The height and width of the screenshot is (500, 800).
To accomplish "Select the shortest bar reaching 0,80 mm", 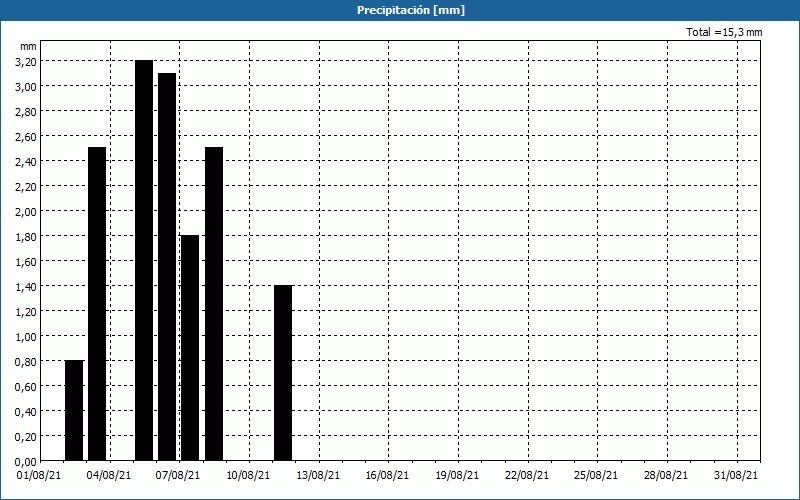I will tap(74, 411).
